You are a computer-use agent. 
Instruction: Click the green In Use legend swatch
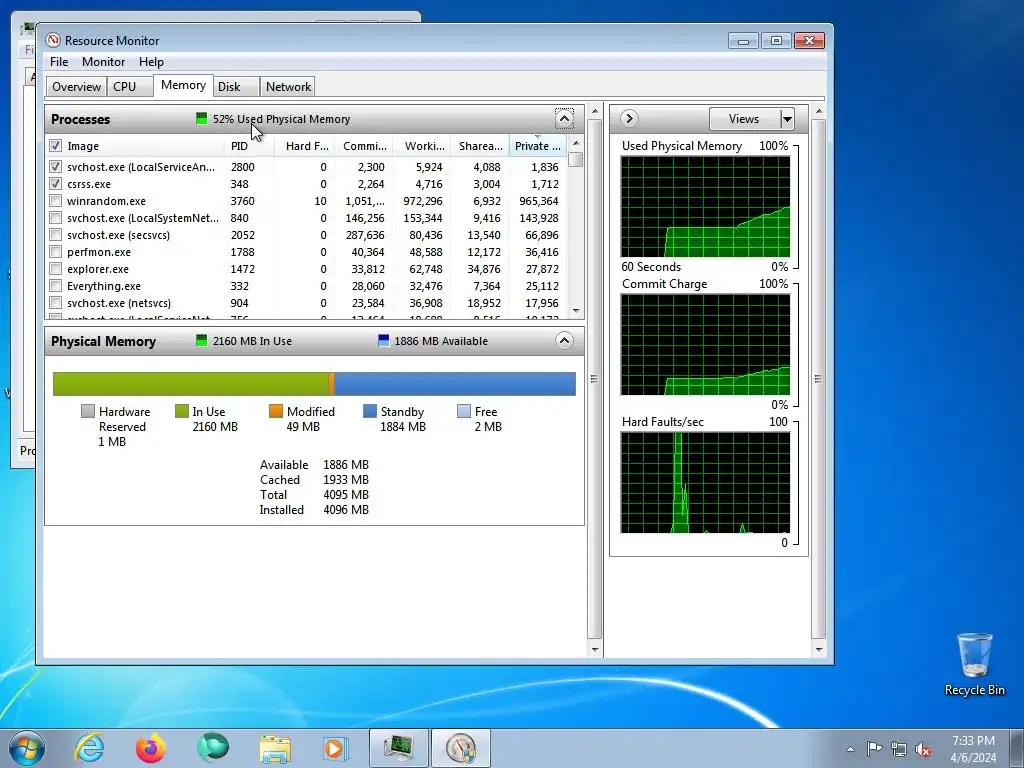coord(182,411)
